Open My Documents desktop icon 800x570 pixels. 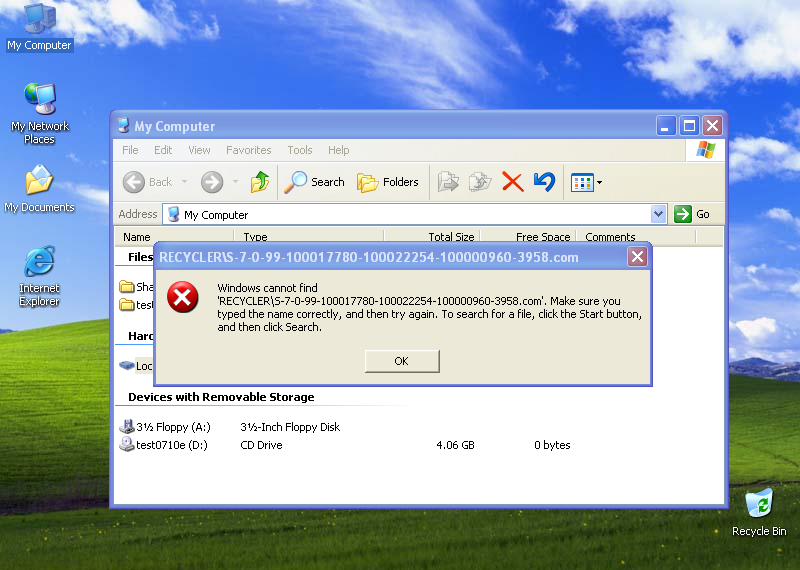39,189
